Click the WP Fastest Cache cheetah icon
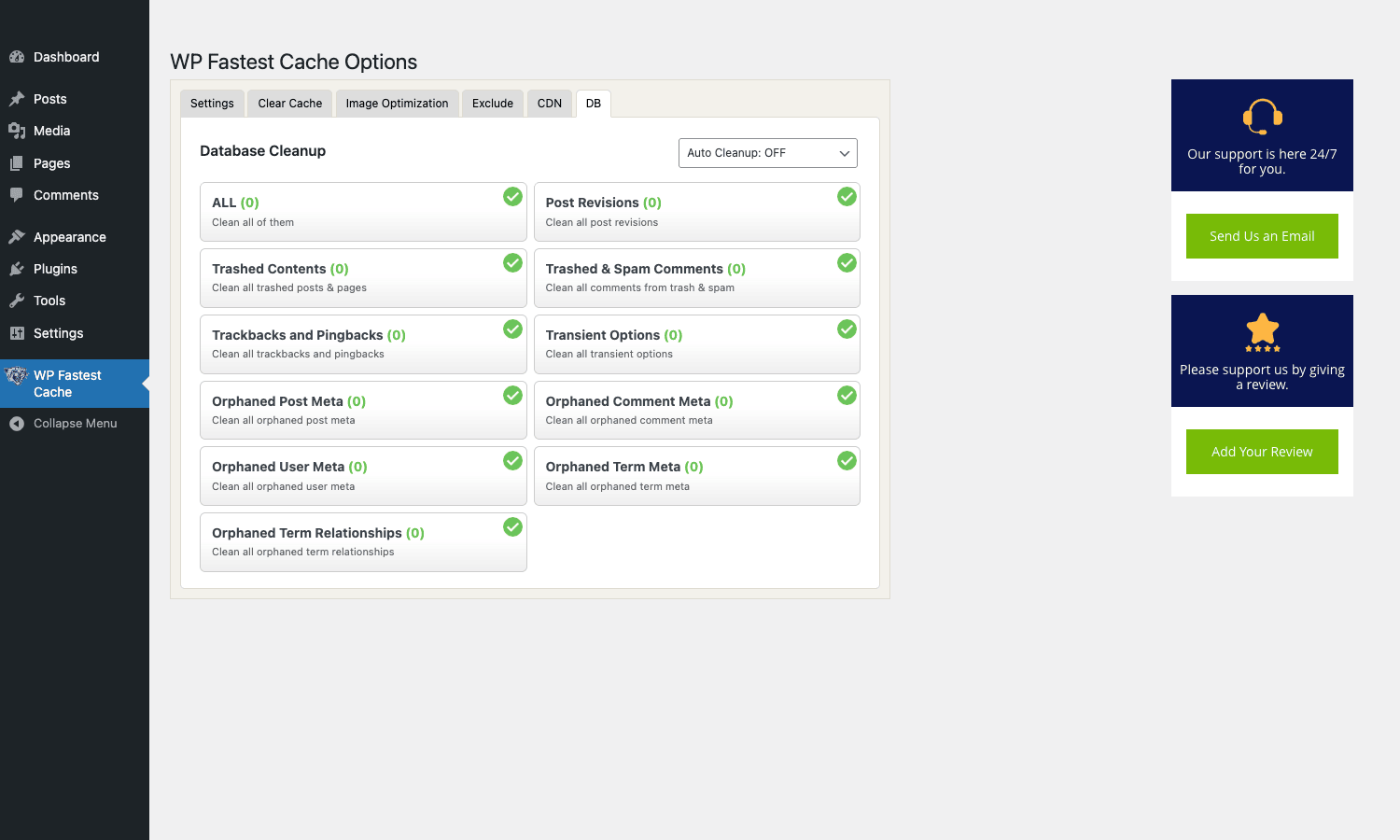This screenshot has width=1400, height=840. point(17,376)
